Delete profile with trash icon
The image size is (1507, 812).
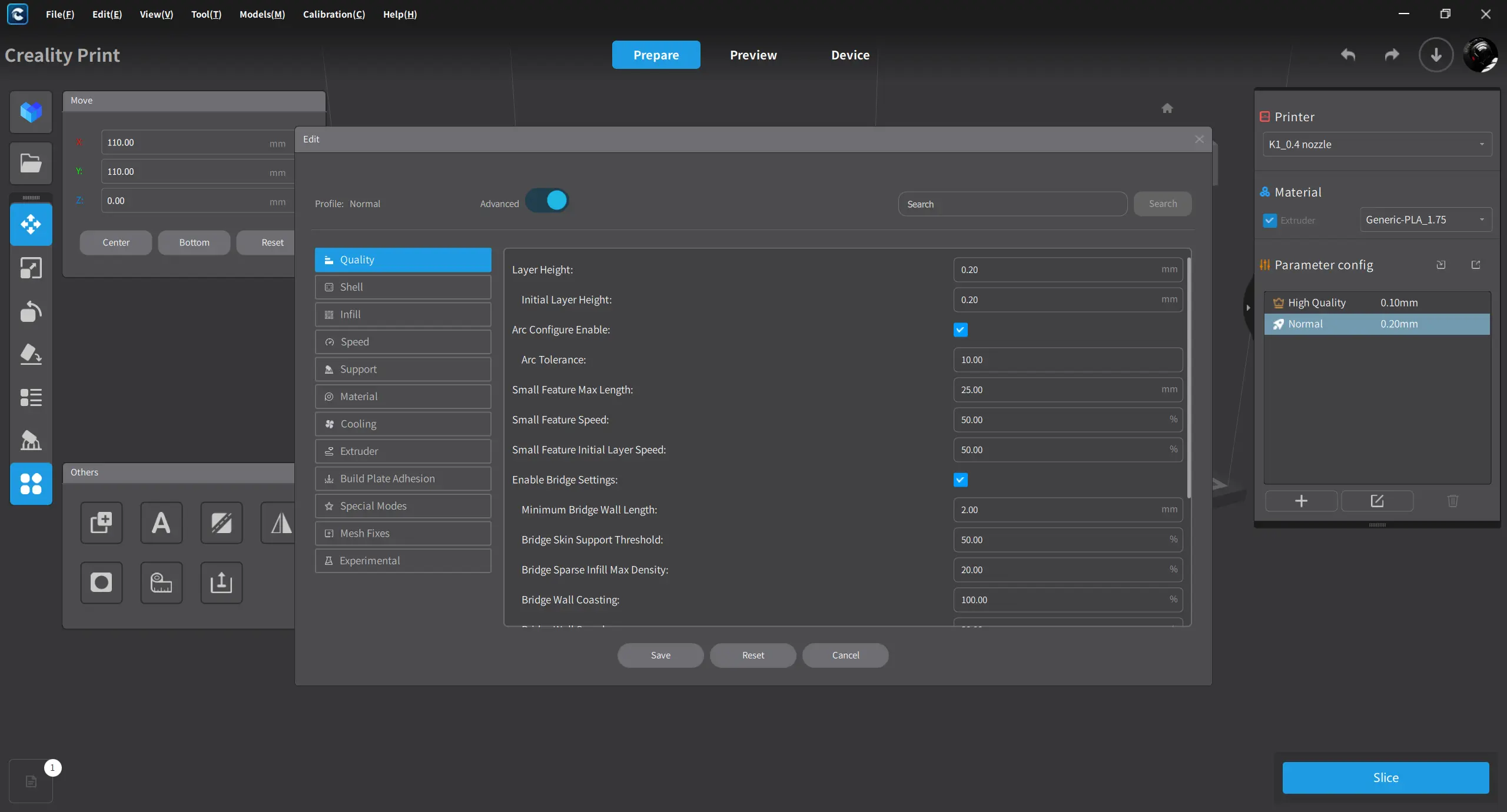tap(1453, 501)
